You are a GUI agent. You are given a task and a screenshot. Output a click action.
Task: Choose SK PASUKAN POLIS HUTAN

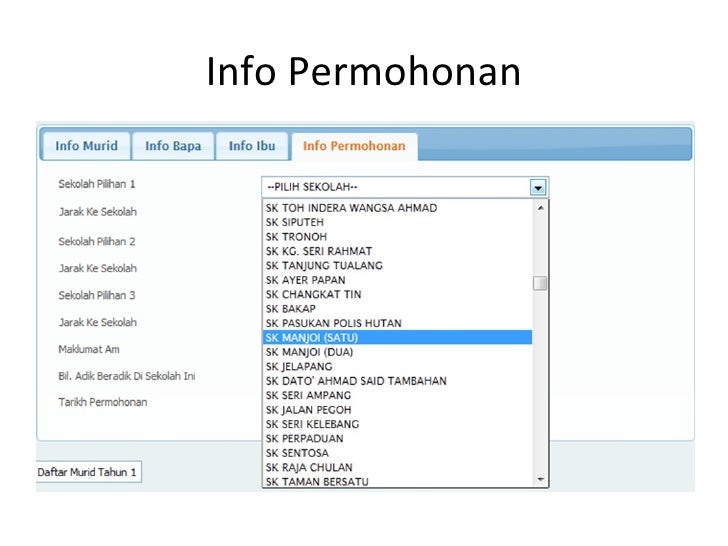pos(397,323)
